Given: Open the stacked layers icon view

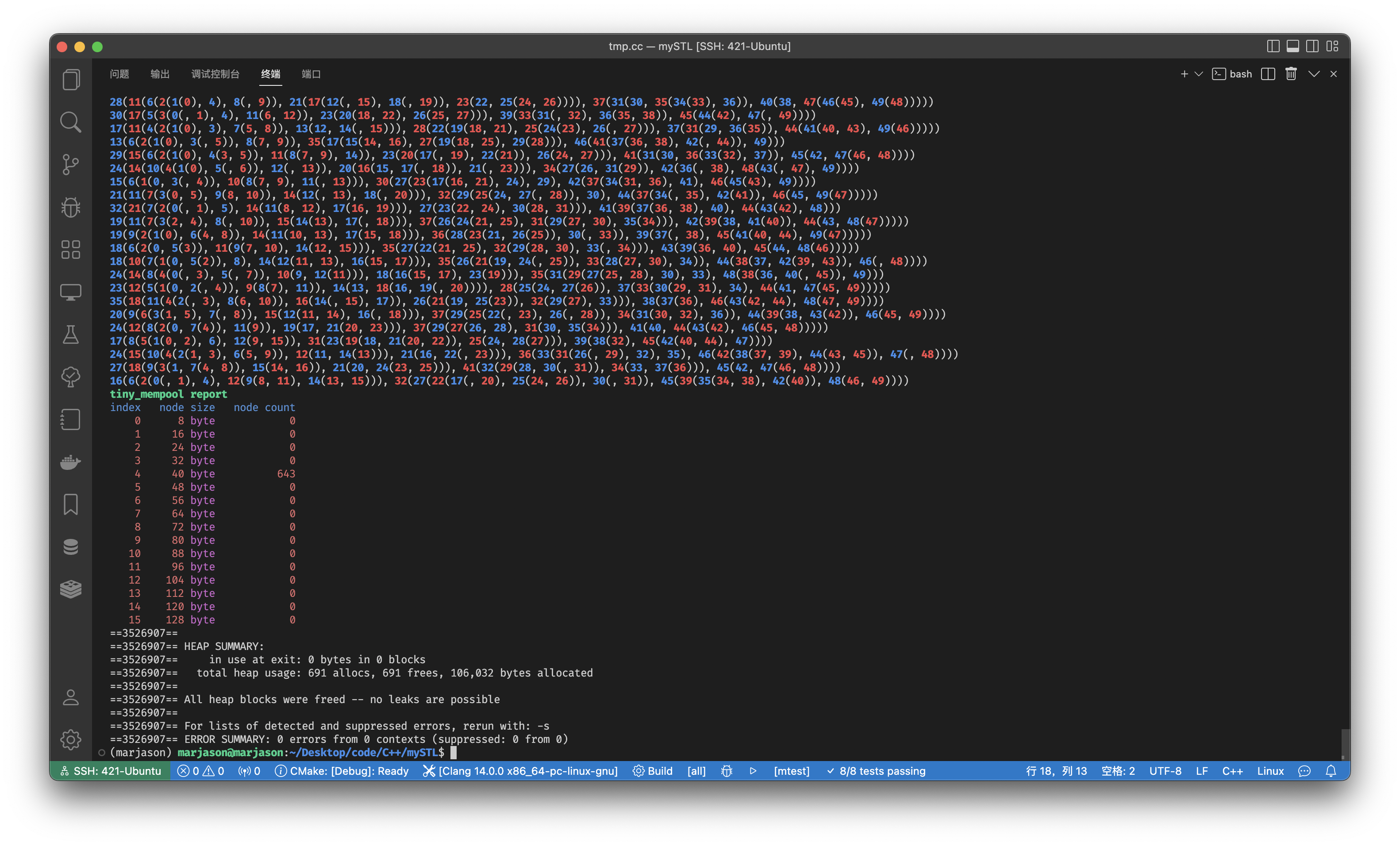Looking at the screenshot, I should pos(70,589).
